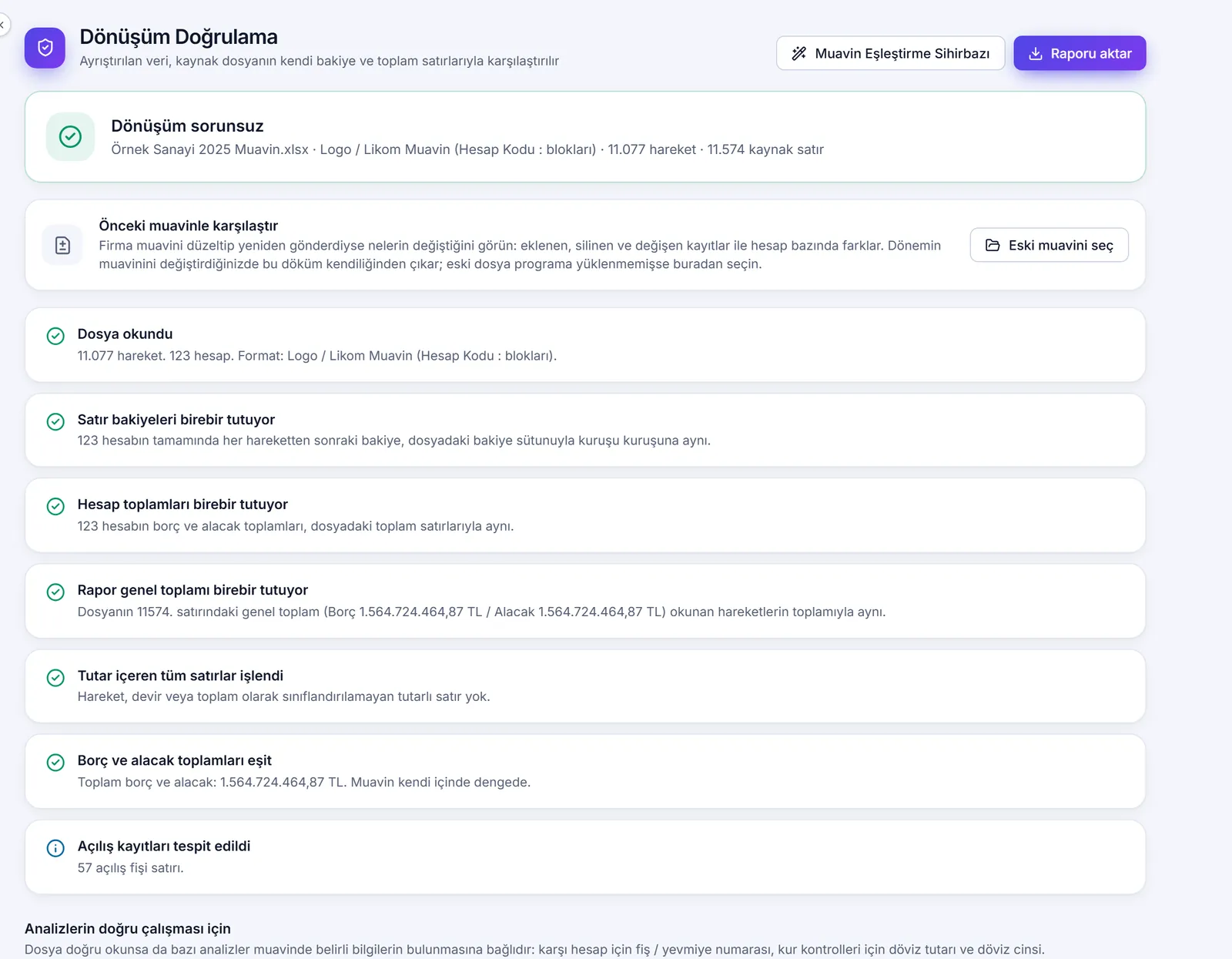Select the Dönüşüm Doğrulama page title
1232x959 pixels.
[x=179, y=37]
